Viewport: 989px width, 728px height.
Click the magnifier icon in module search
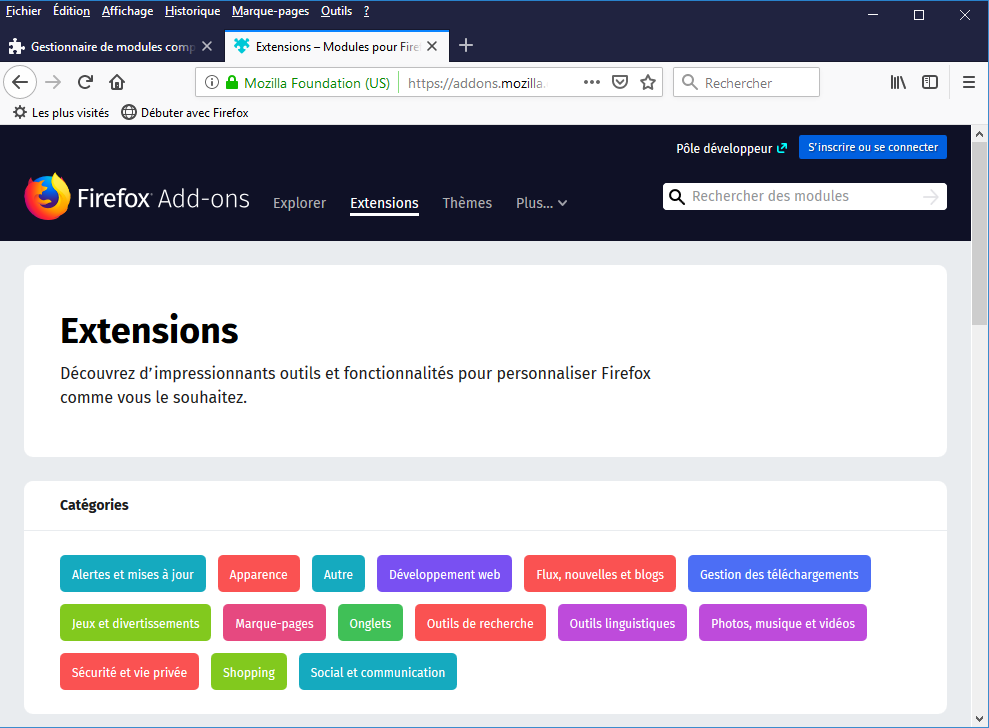[x=676, y=197]
